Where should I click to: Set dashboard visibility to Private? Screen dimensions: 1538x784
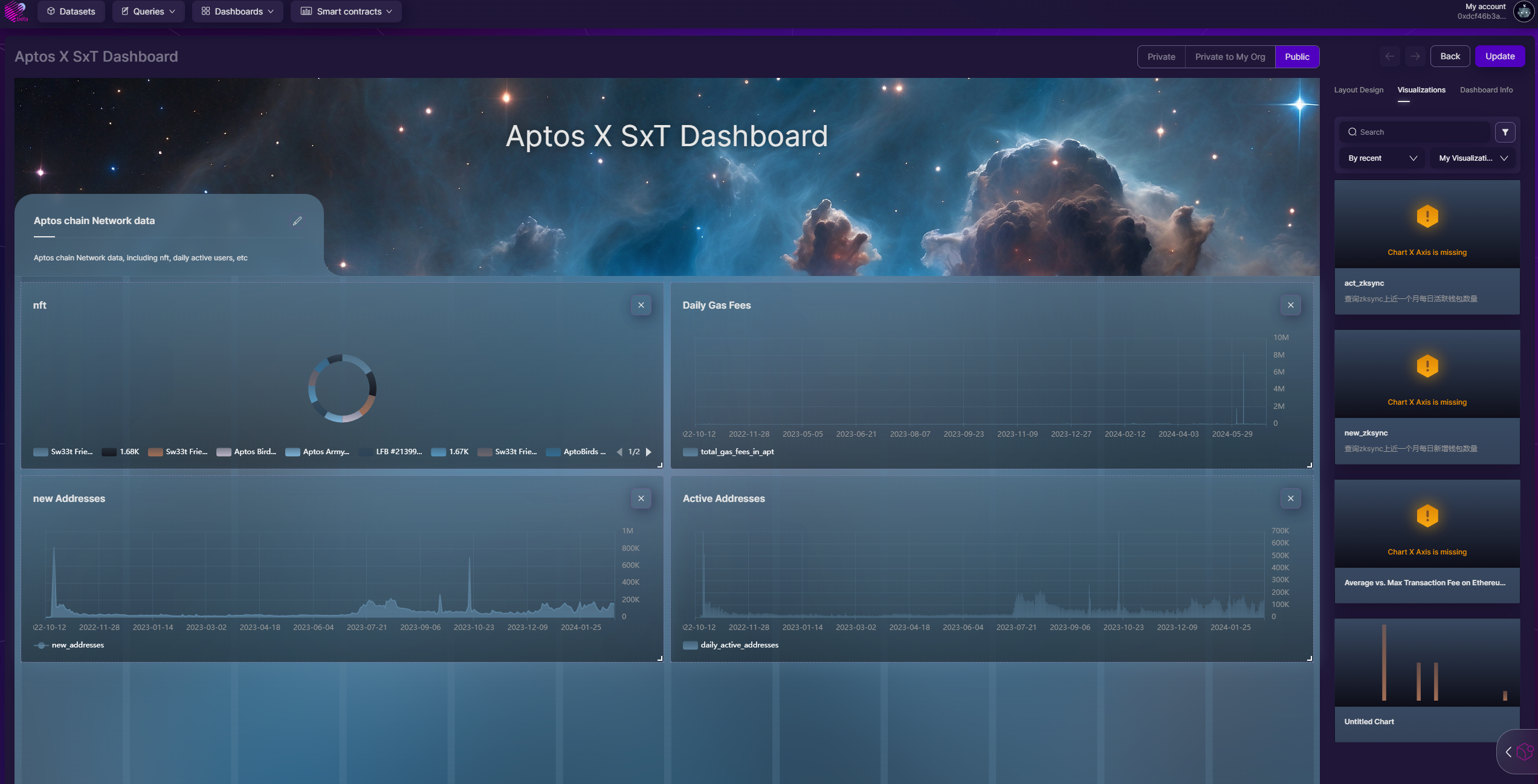click(1161, 57)
